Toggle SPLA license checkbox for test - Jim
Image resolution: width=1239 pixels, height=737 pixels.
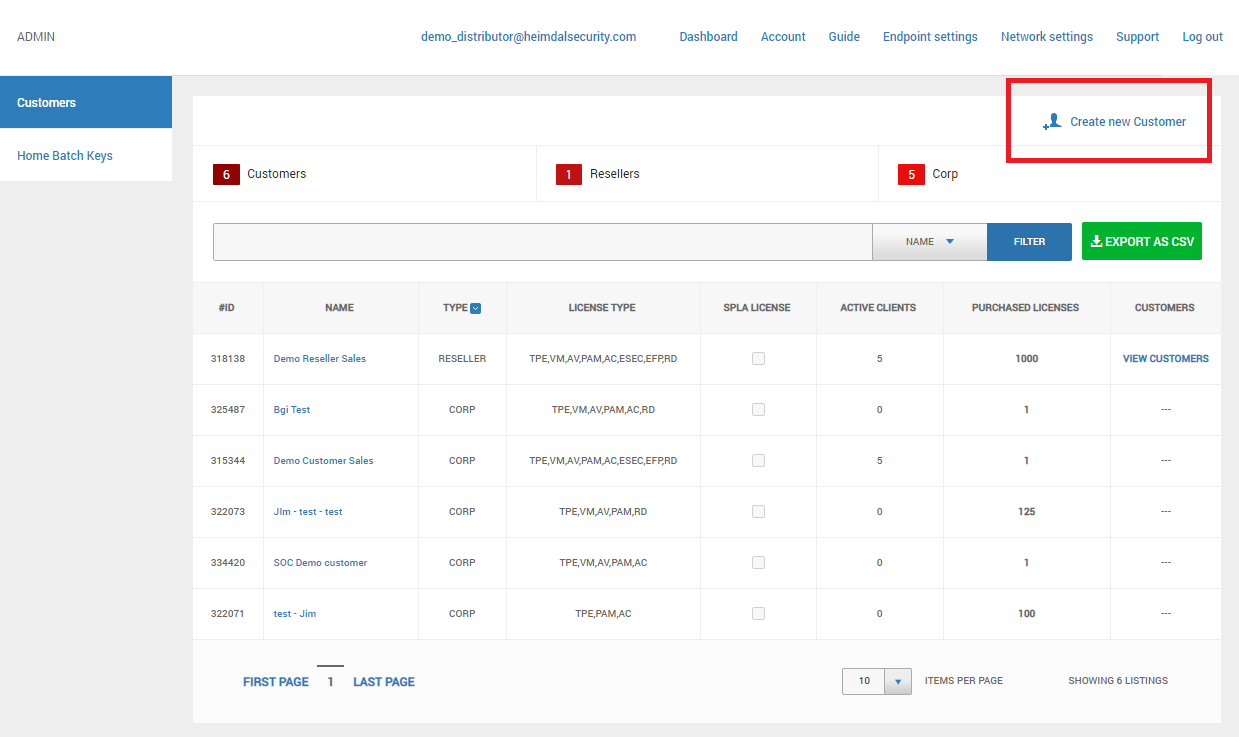tap(758, 613)
